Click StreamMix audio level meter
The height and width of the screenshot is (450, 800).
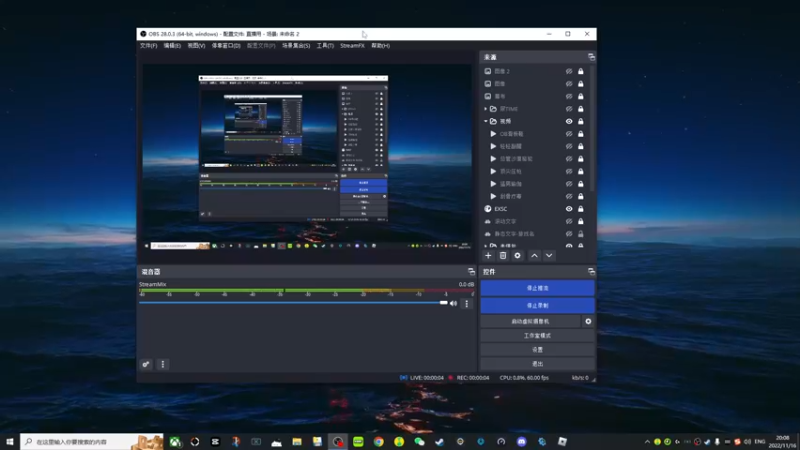[x=306, y=290]
